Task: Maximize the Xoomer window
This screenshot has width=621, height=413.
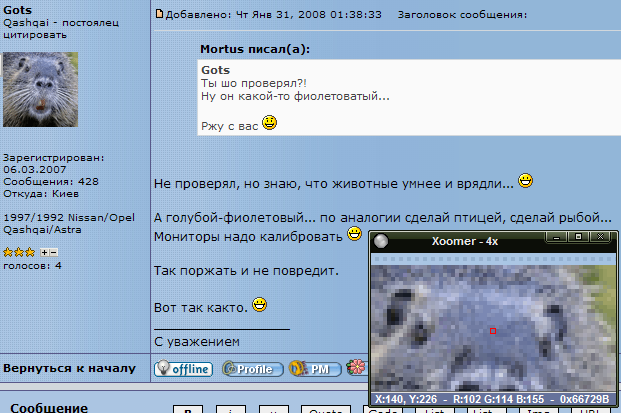Action: 579,238
